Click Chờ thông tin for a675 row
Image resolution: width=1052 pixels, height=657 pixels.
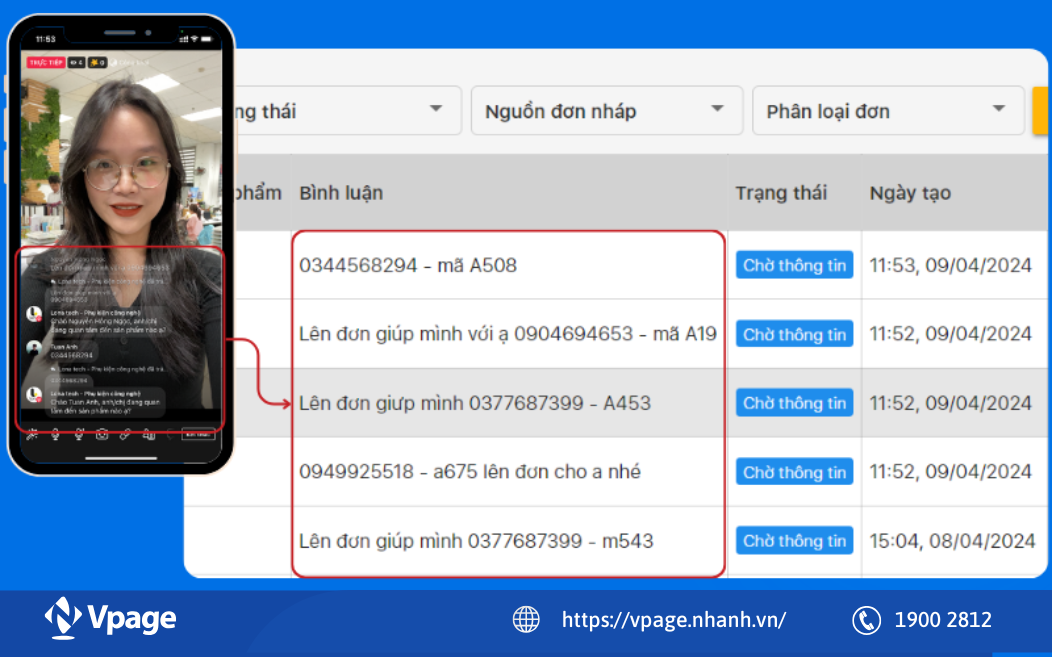pyautogui.click(x=794, y=472)
